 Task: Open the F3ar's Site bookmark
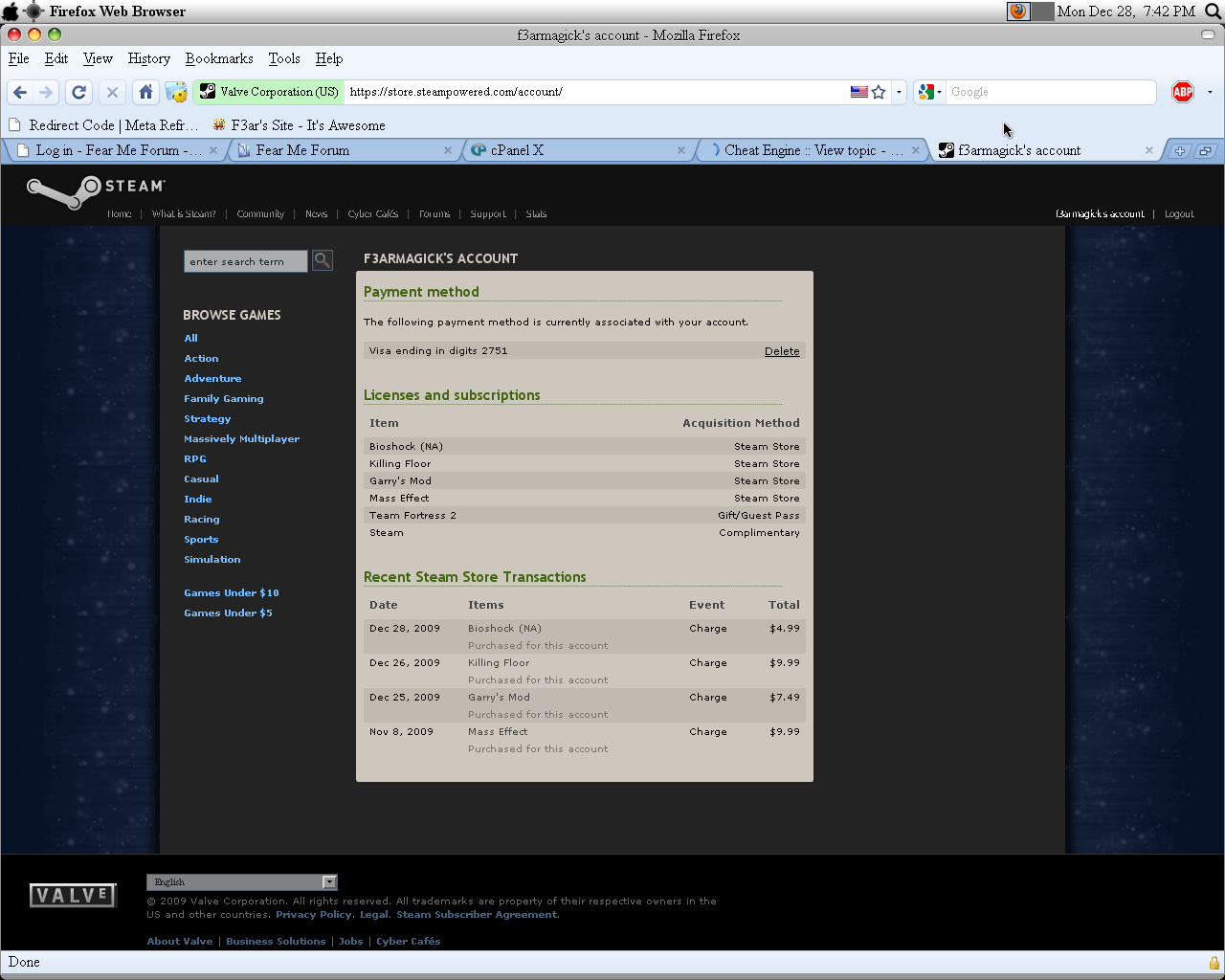click(299, 125)
